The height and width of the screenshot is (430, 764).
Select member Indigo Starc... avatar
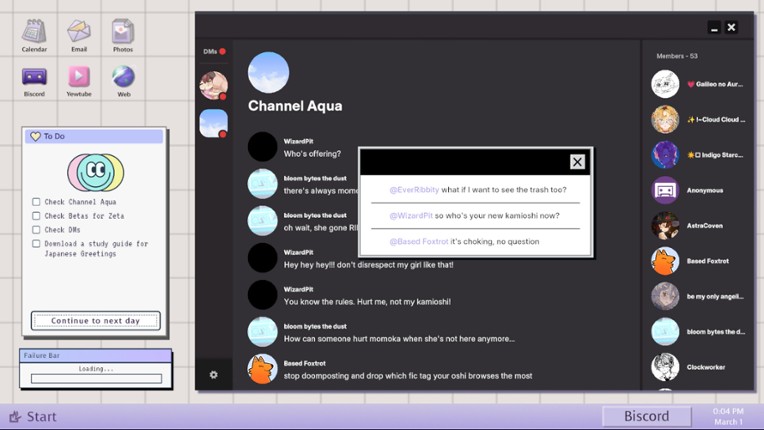click(665, 155)
